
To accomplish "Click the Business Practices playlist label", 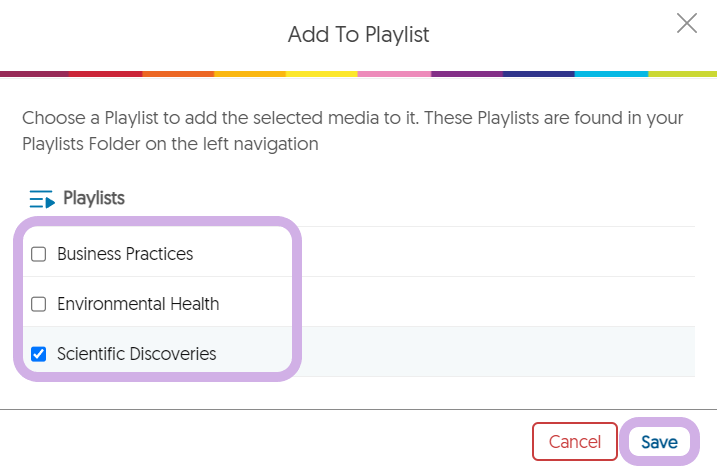I will [125, 254].
